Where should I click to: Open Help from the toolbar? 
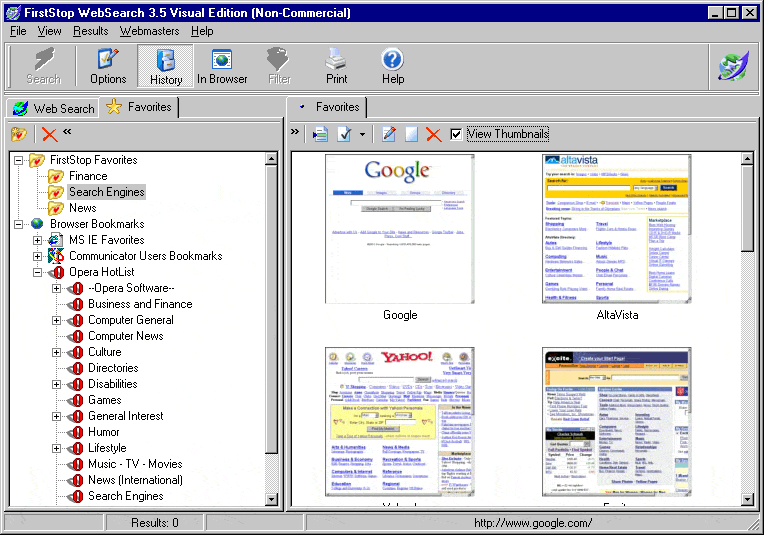tap(393, 66)
